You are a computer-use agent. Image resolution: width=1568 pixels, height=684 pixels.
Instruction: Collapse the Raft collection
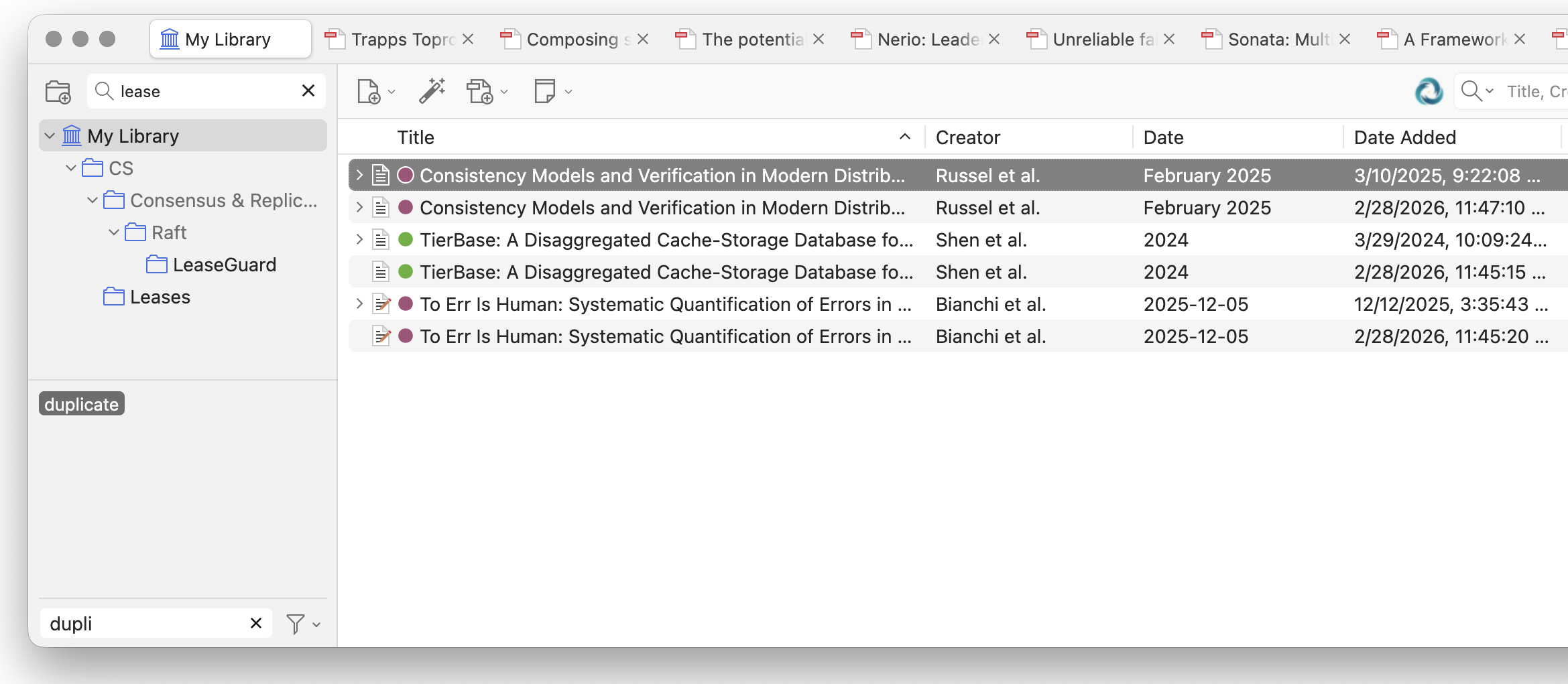point(114,232)
